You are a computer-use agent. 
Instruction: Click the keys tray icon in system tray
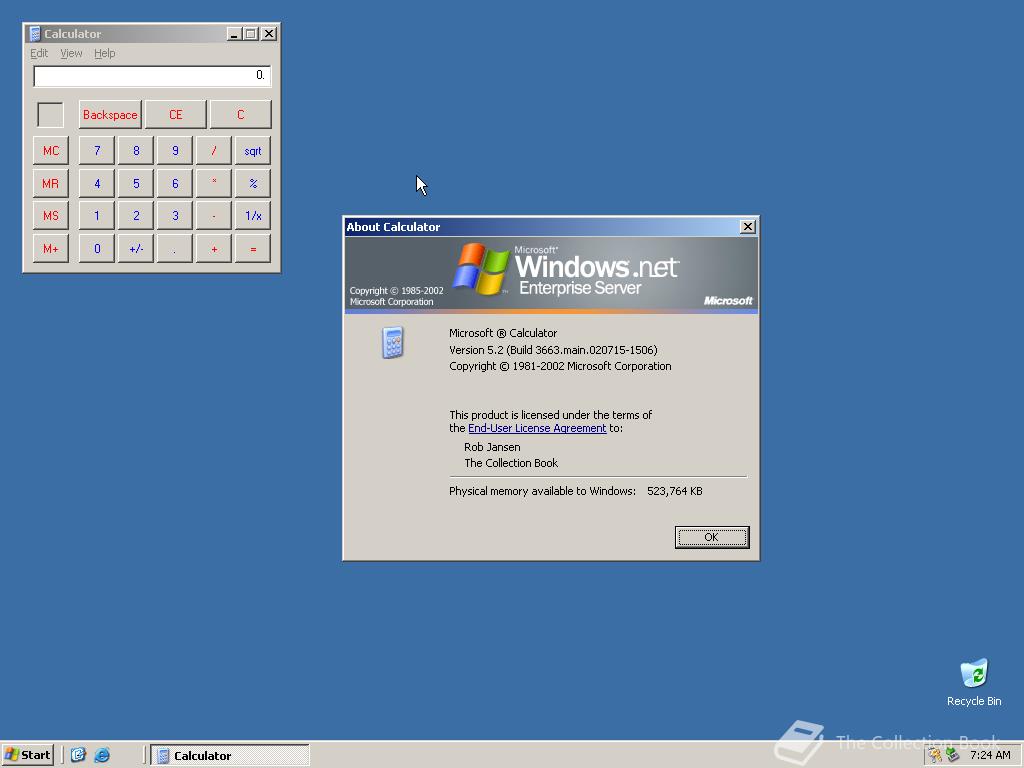(936, 756)
